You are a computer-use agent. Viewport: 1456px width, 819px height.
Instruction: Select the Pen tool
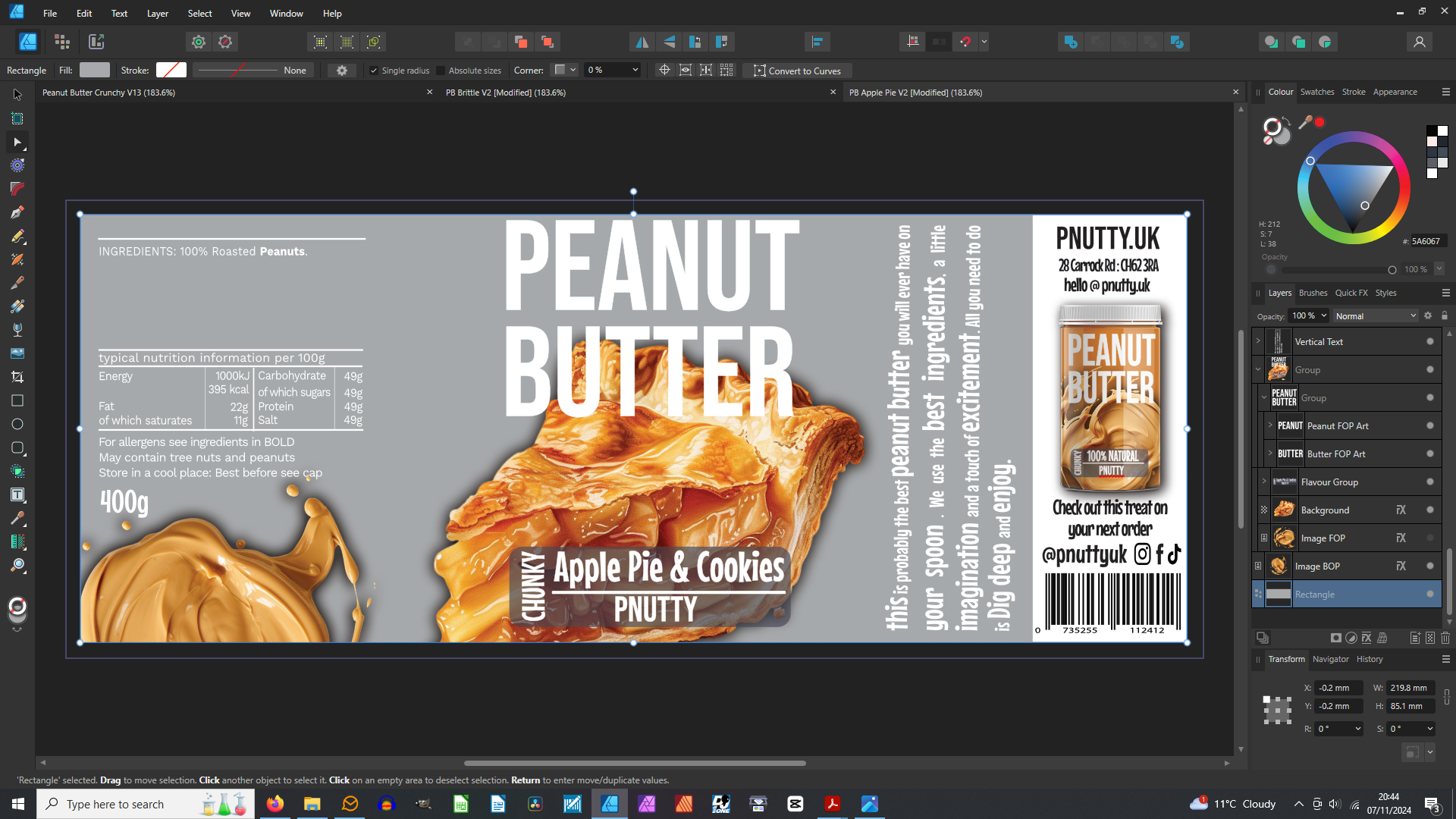click(x=17, y=212)
